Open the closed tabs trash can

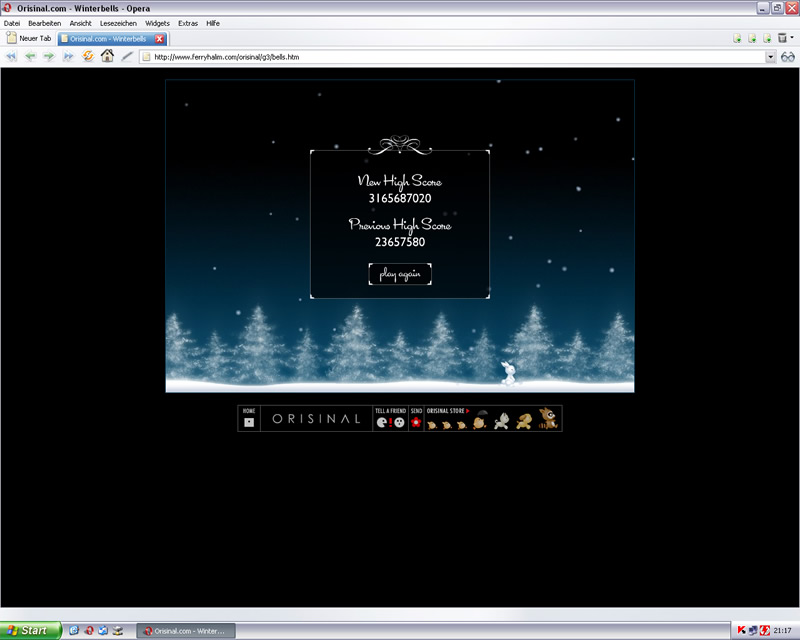pyautogui.click(x=782, y=38)
